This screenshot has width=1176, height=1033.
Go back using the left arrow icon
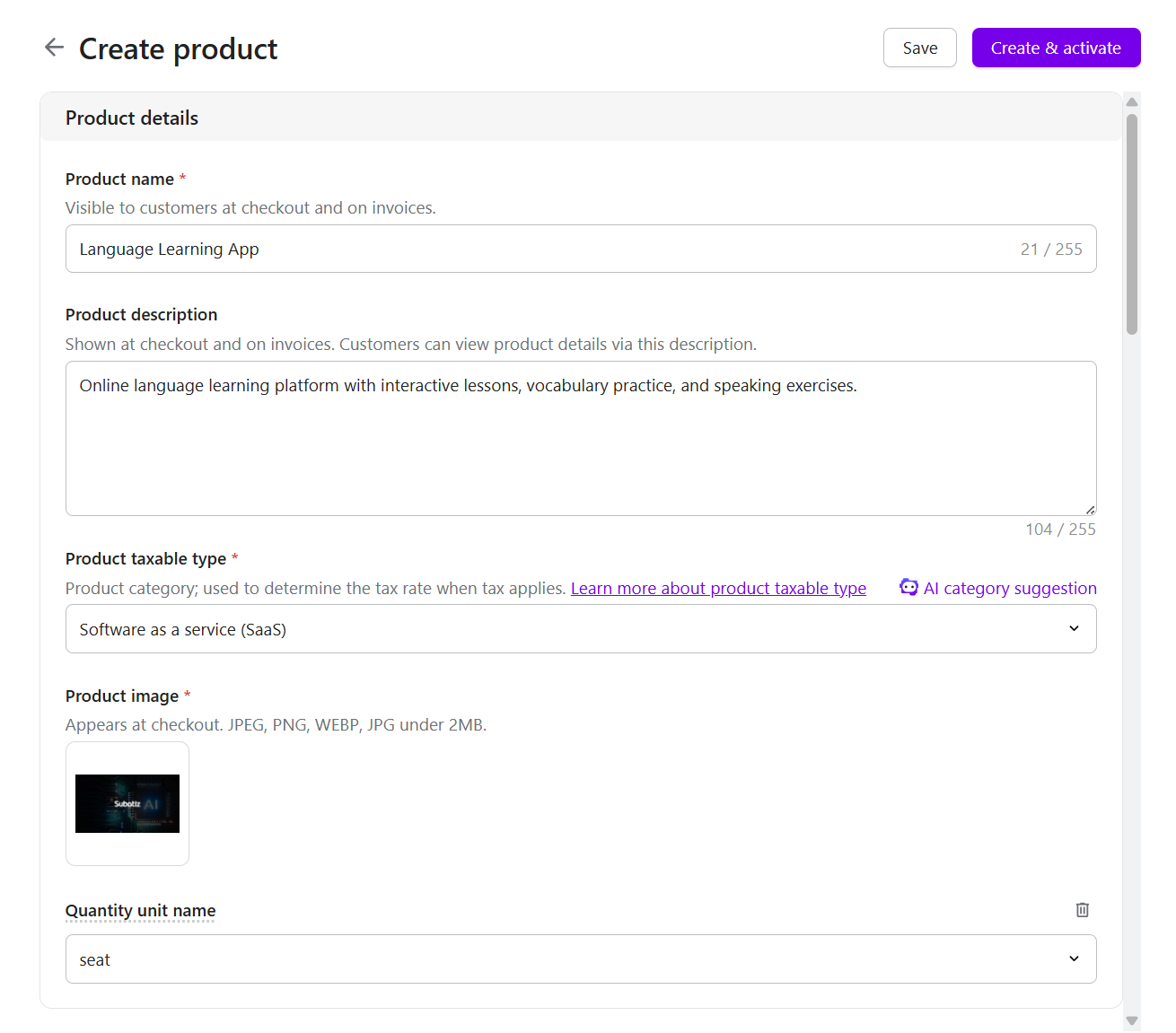pos(55,48)
